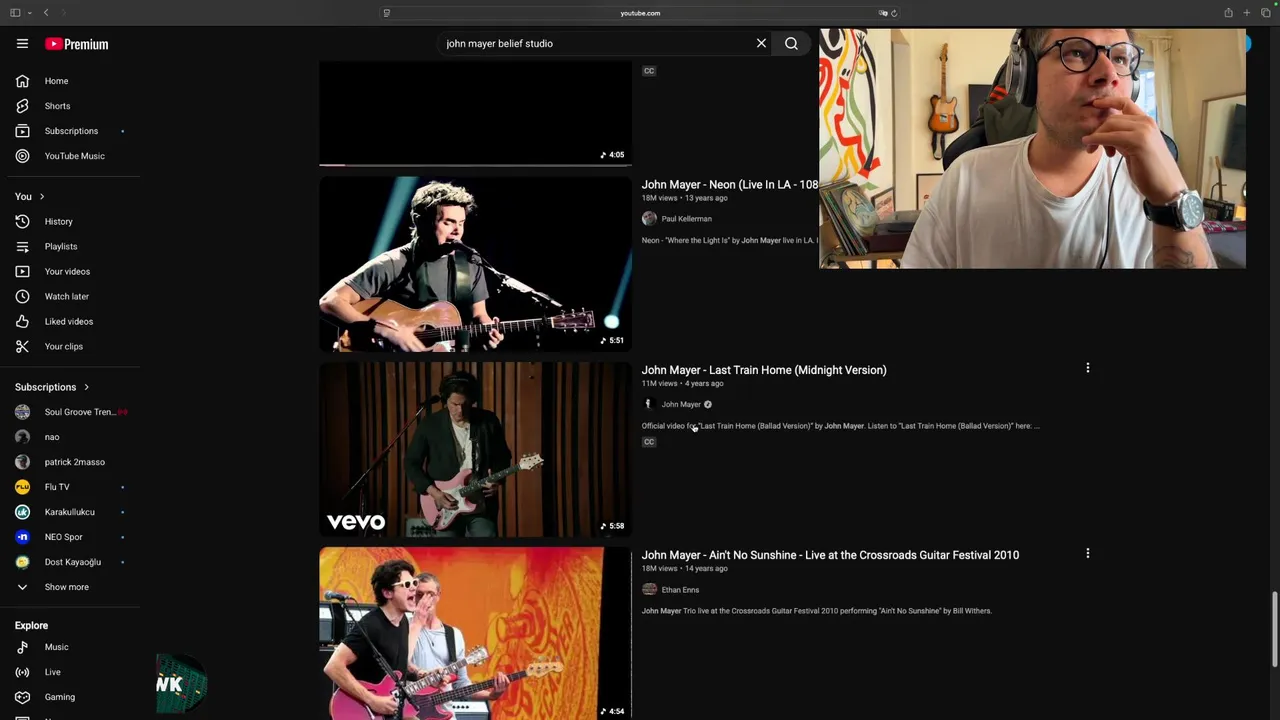Click '18M views • 14 years ago' text

[684, 569]
